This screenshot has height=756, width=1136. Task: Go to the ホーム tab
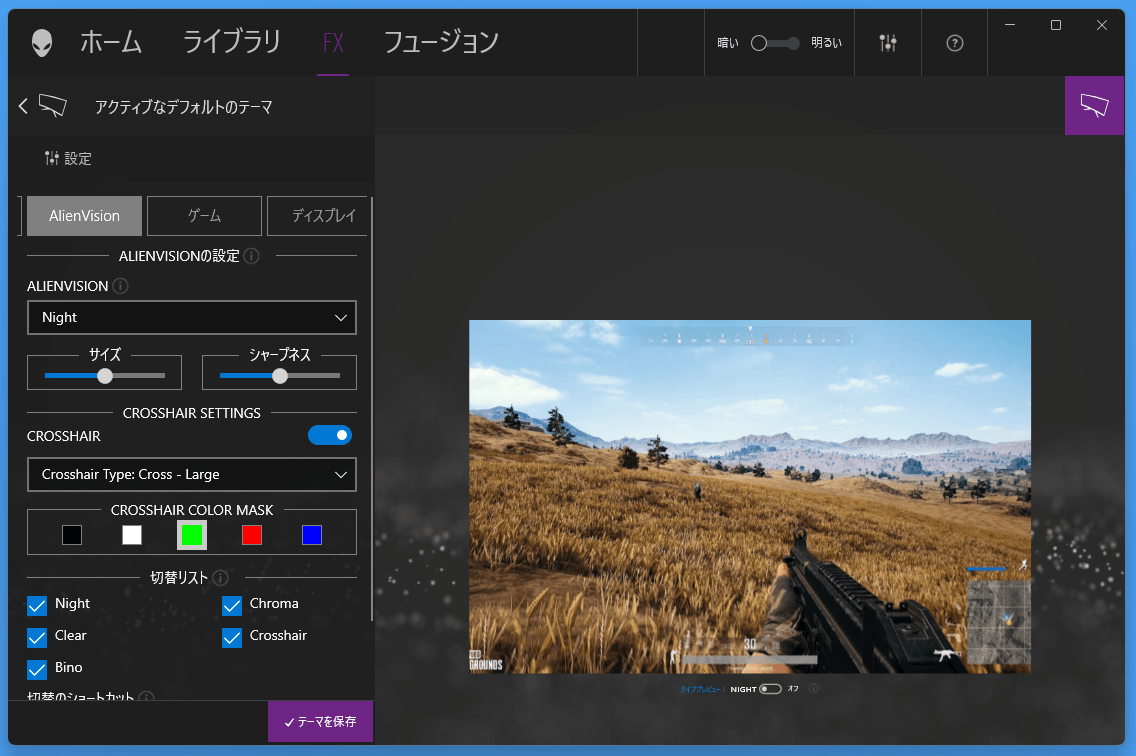coord(111,42)
